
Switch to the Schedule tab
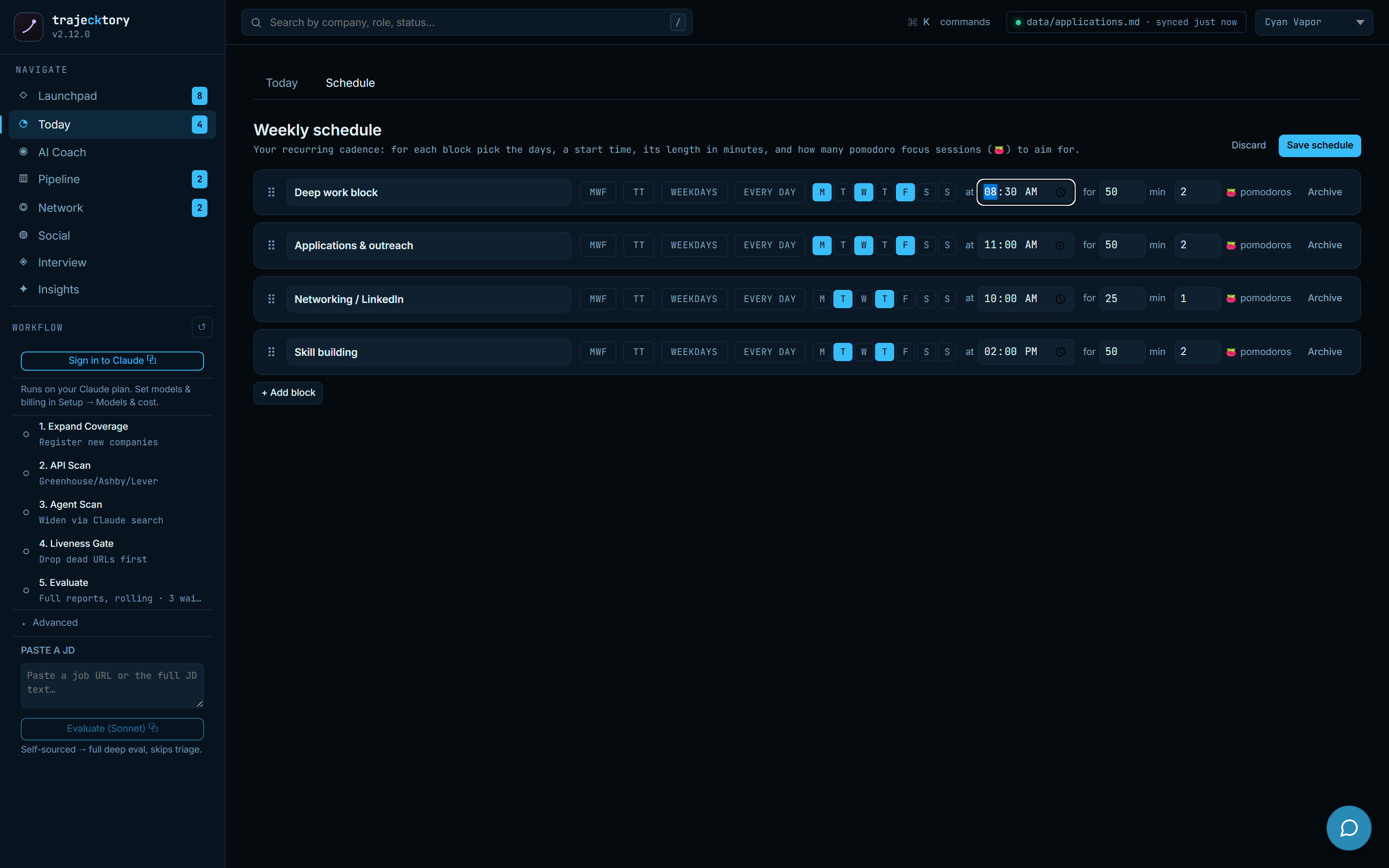point(350,82)
